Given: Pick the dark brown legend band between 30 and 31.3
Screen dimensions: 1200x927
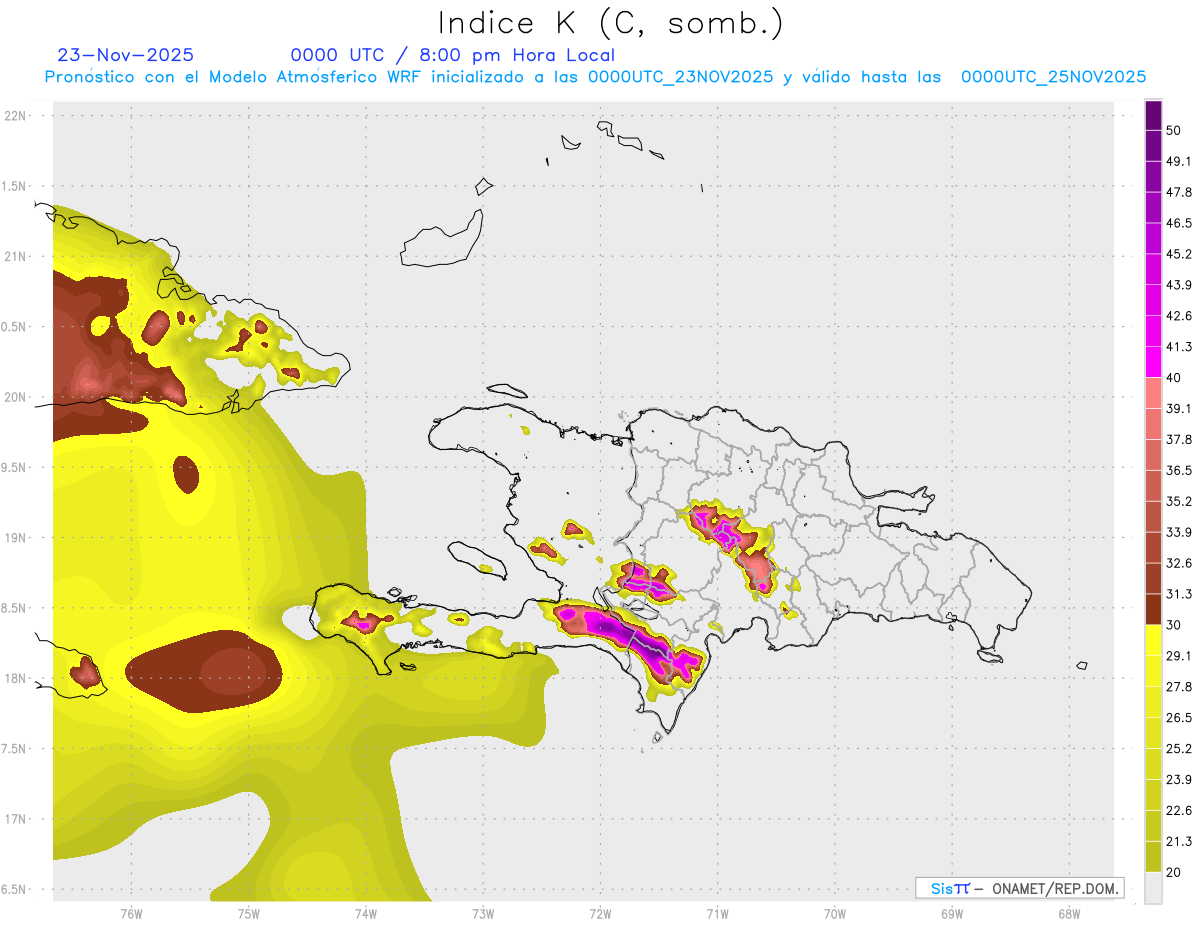Looking at the screenshot, I should [x=1153, y=609].
